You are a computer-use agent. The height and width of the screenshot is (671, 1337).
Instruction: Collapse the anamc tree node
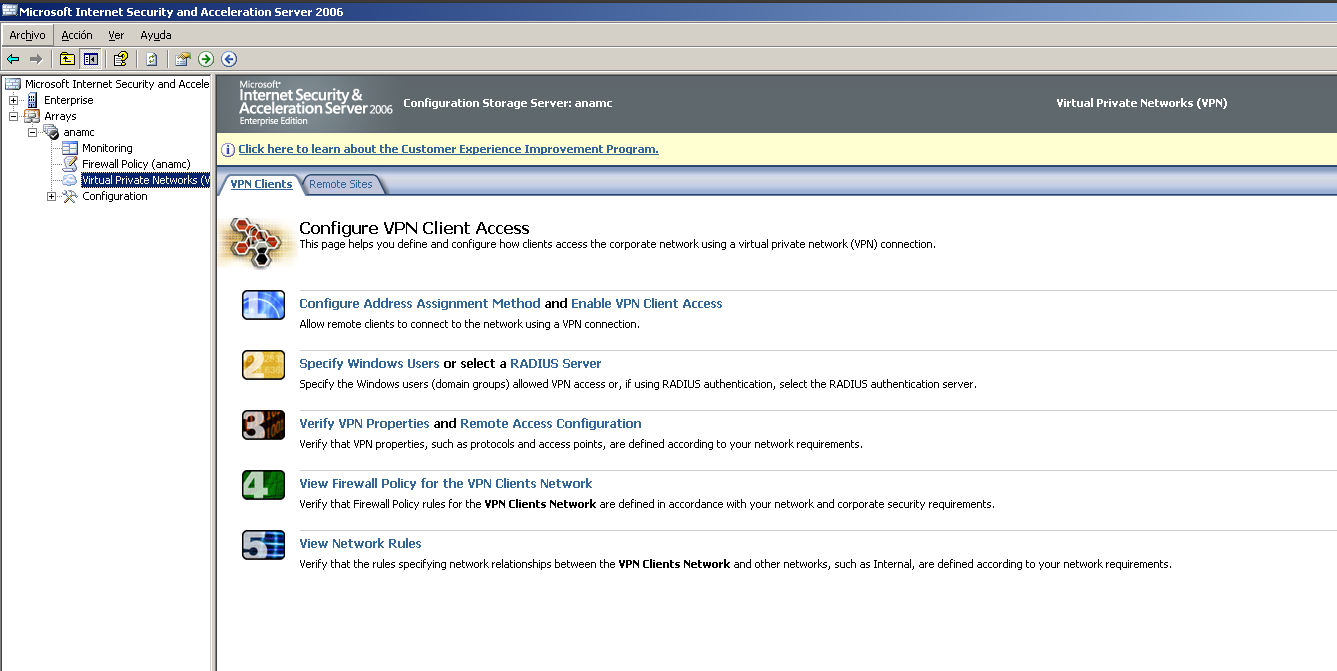click(32, 132)
